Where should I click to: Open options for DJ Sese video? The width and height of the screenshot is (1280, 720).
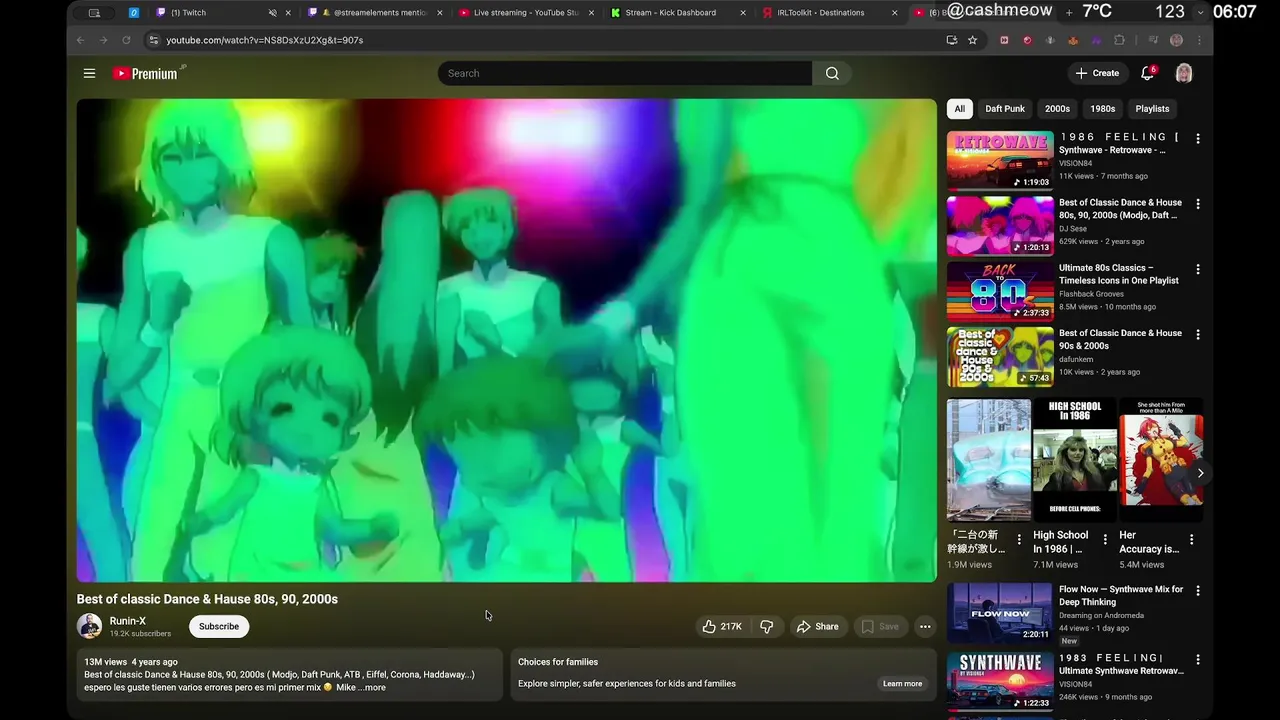[1198, 204]
